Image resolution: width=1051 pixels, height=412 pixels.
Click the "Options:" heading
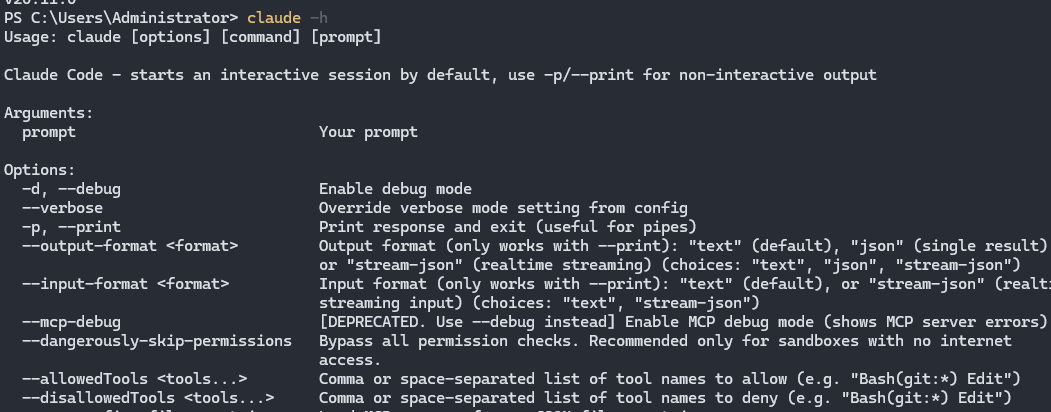(x=40, y=170)
